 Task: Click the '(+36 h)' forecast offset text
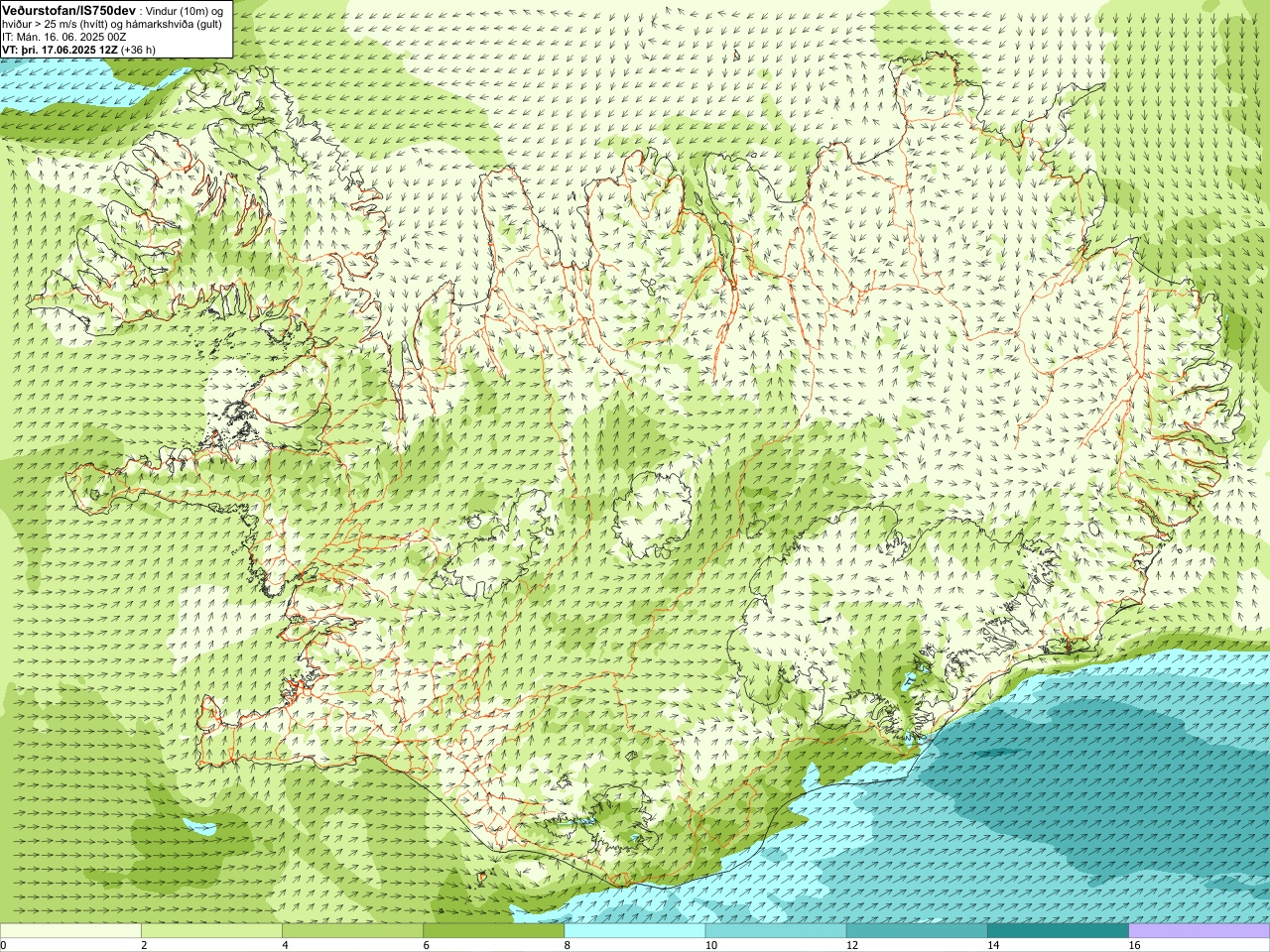138,49
